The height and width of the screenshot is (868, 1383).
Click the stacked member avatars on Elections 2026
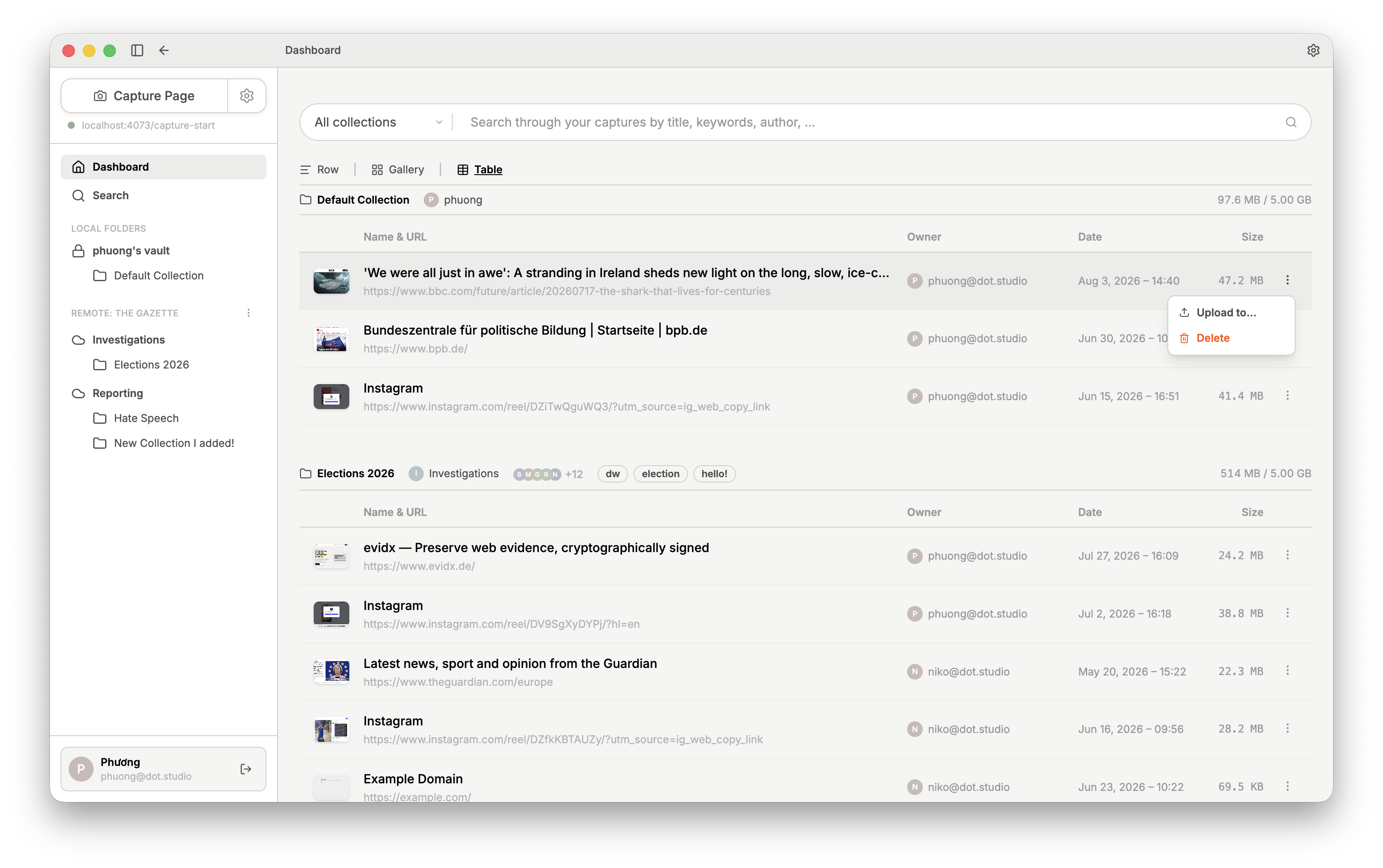point(536,474)
